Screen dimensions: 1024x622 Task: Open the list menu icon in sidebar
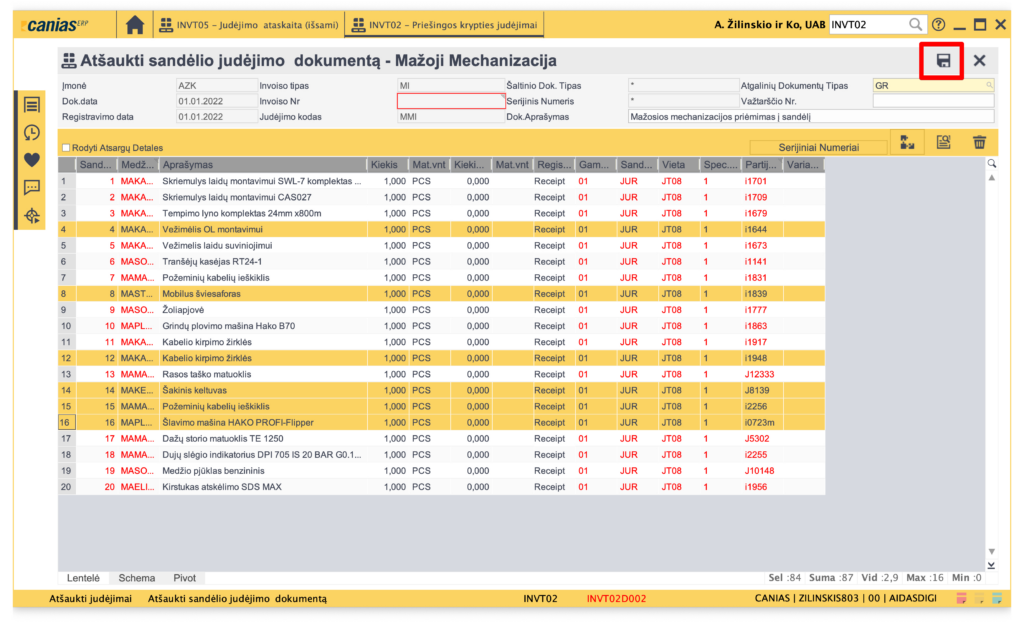32,105
